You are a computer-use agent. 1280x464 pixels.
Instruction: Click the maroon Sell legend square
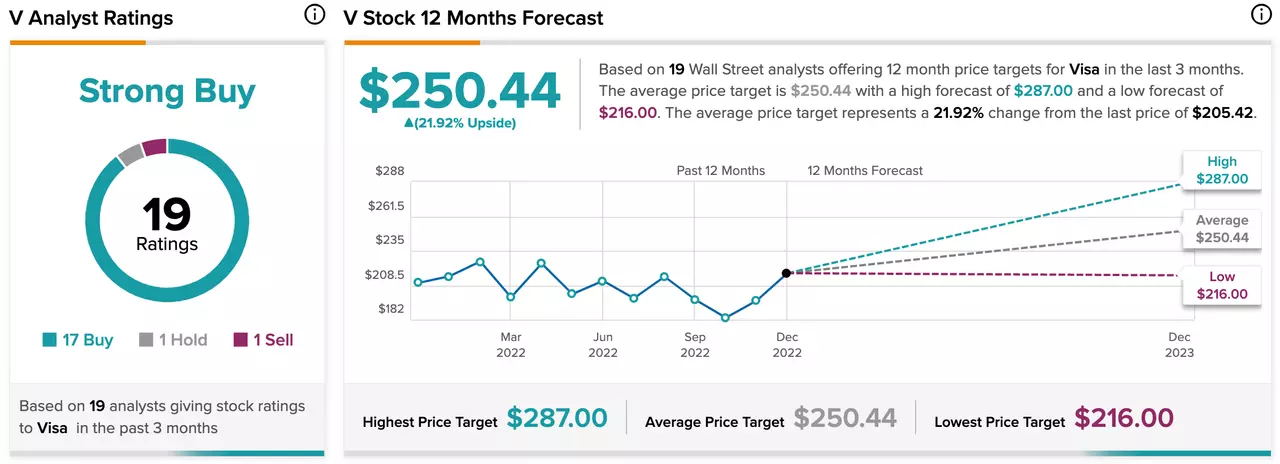point(240,340)
